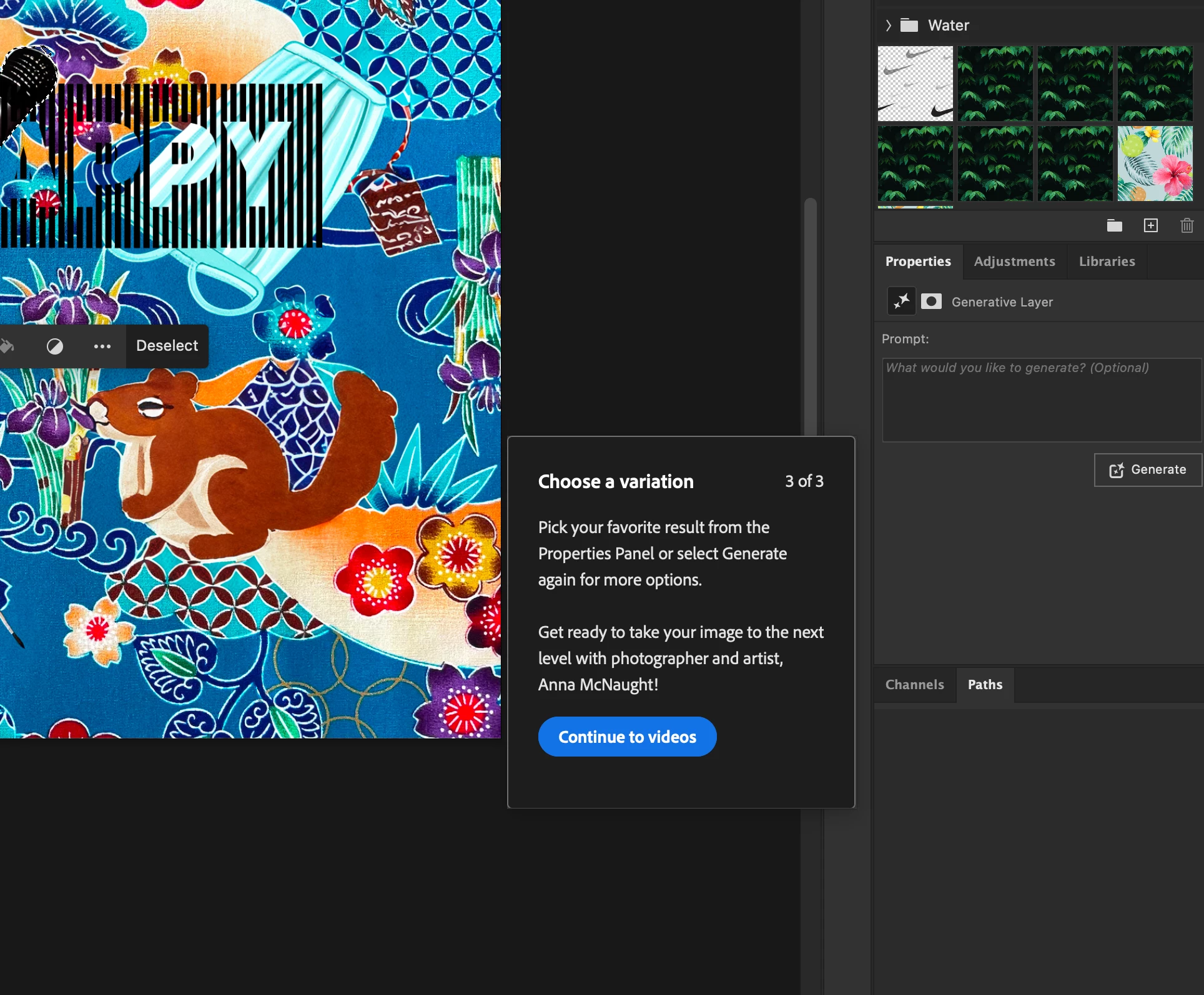Viewport: 1204px width, 995px height.
Task: Click the create new pattern plus icon
Action: 1151,225
